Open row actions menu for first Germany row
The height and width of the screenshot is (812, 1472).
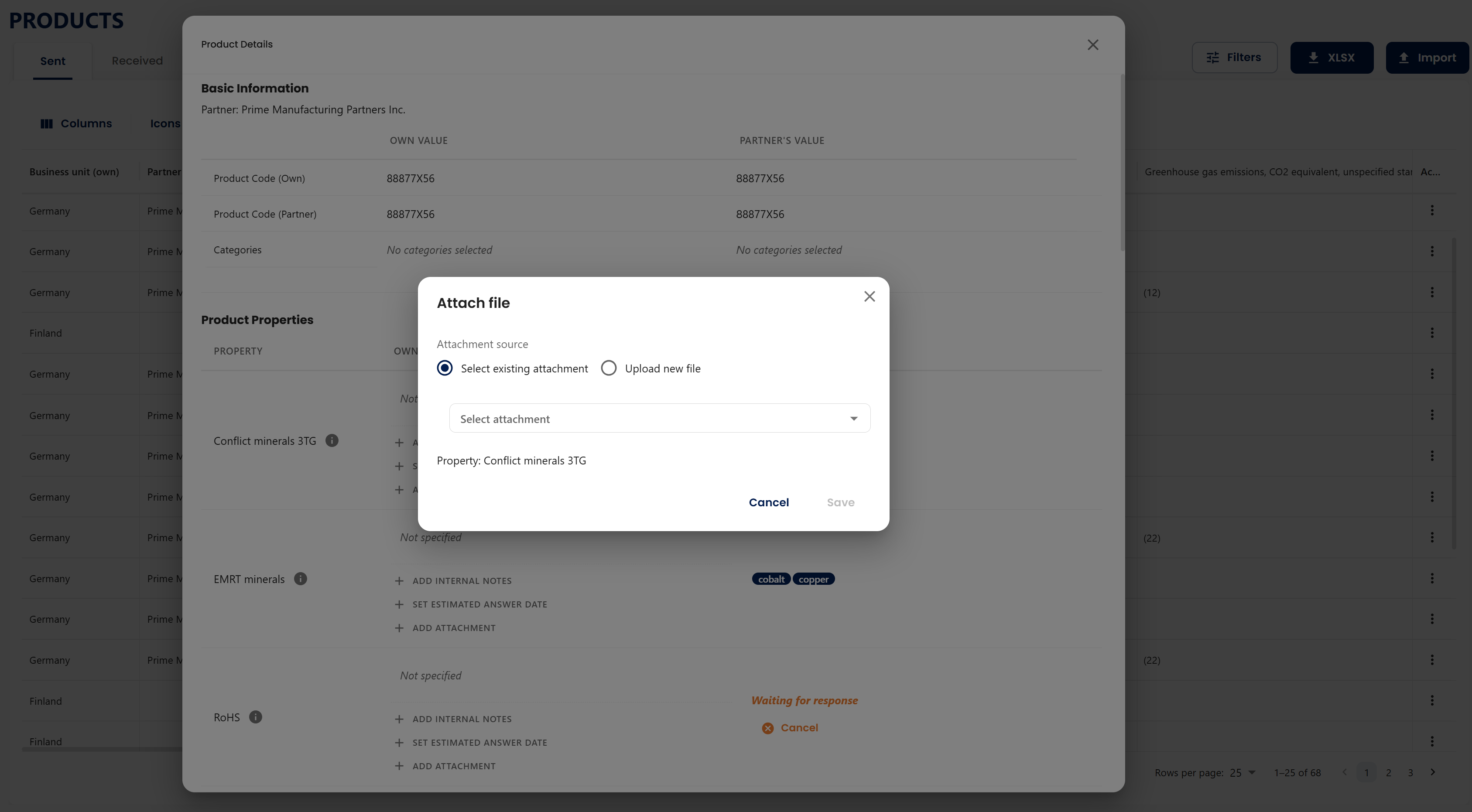1431,210
